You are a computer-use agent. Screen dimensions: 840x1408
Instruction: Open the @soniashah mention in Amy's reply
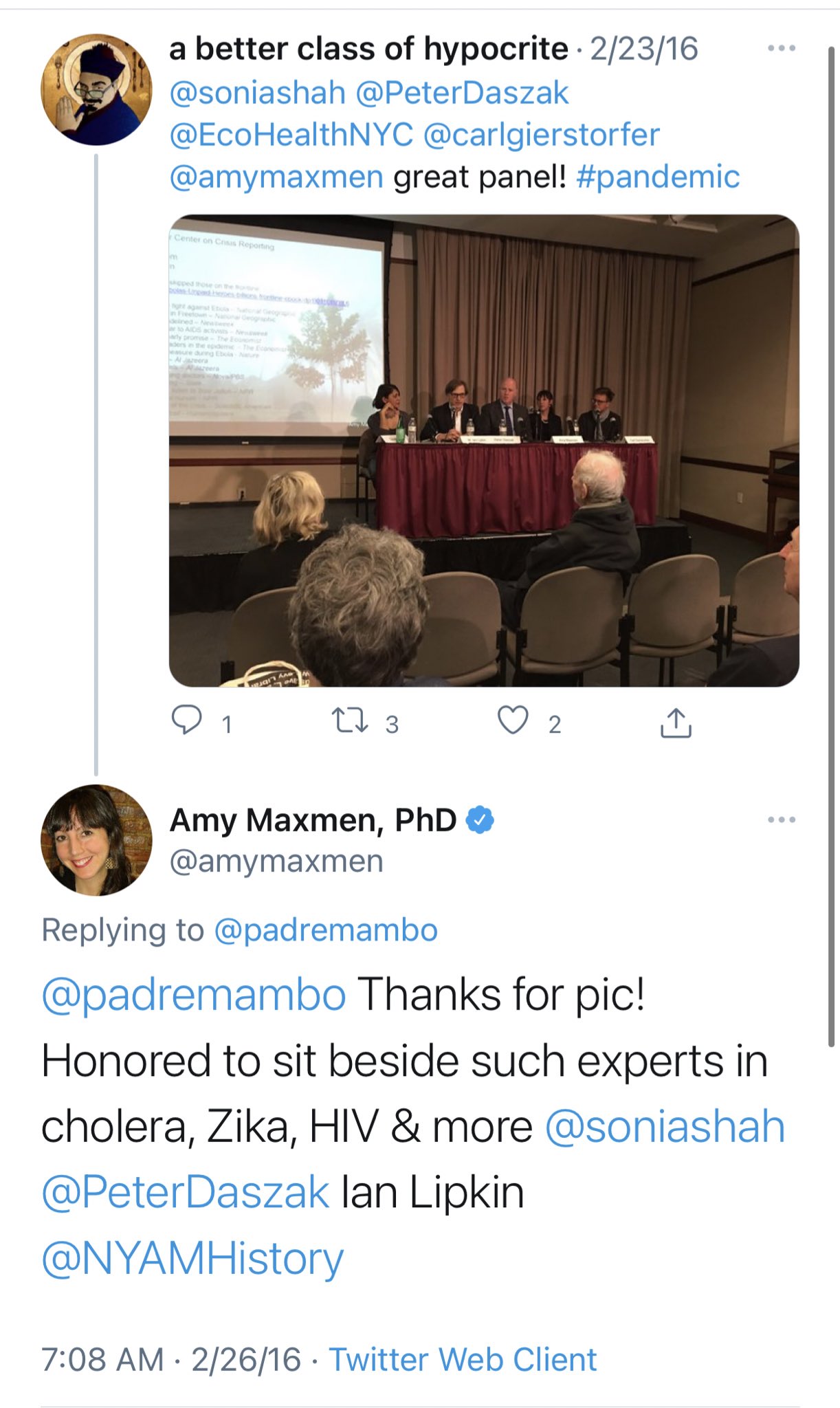(665, 1127)
